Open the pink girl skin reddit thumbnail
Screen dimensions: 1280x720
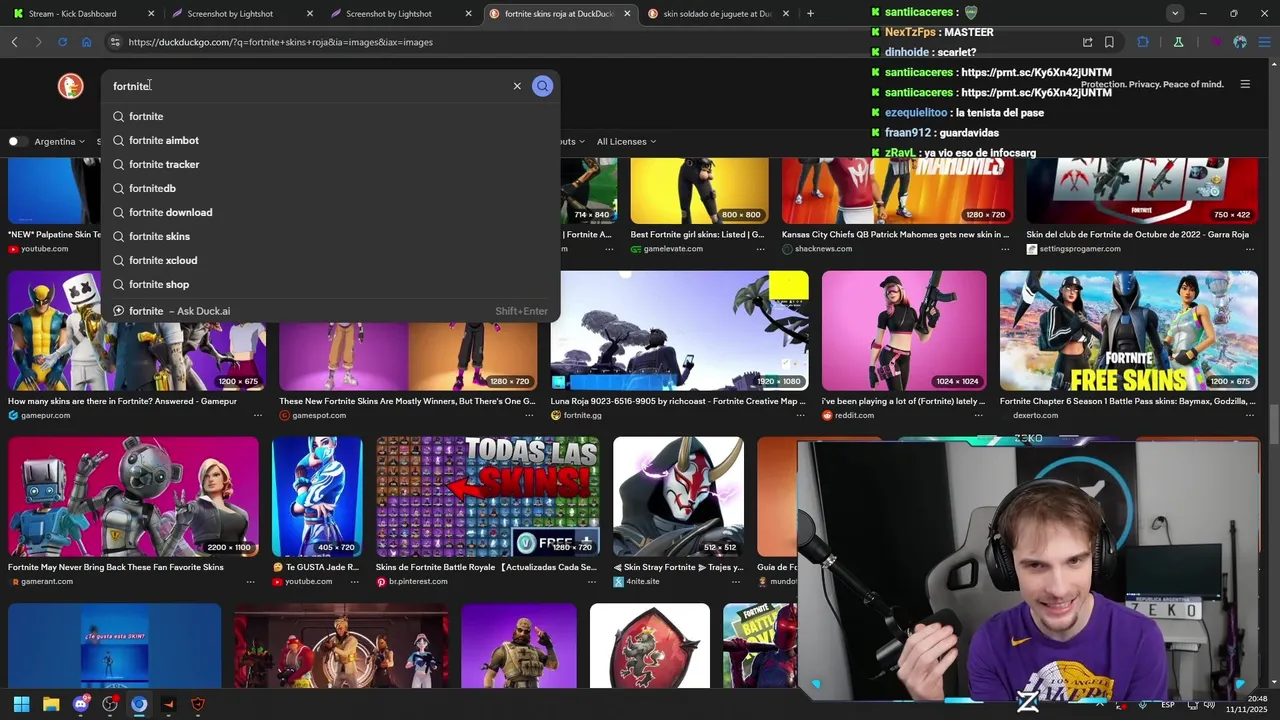pyautogui.click(x=904, y=330)
